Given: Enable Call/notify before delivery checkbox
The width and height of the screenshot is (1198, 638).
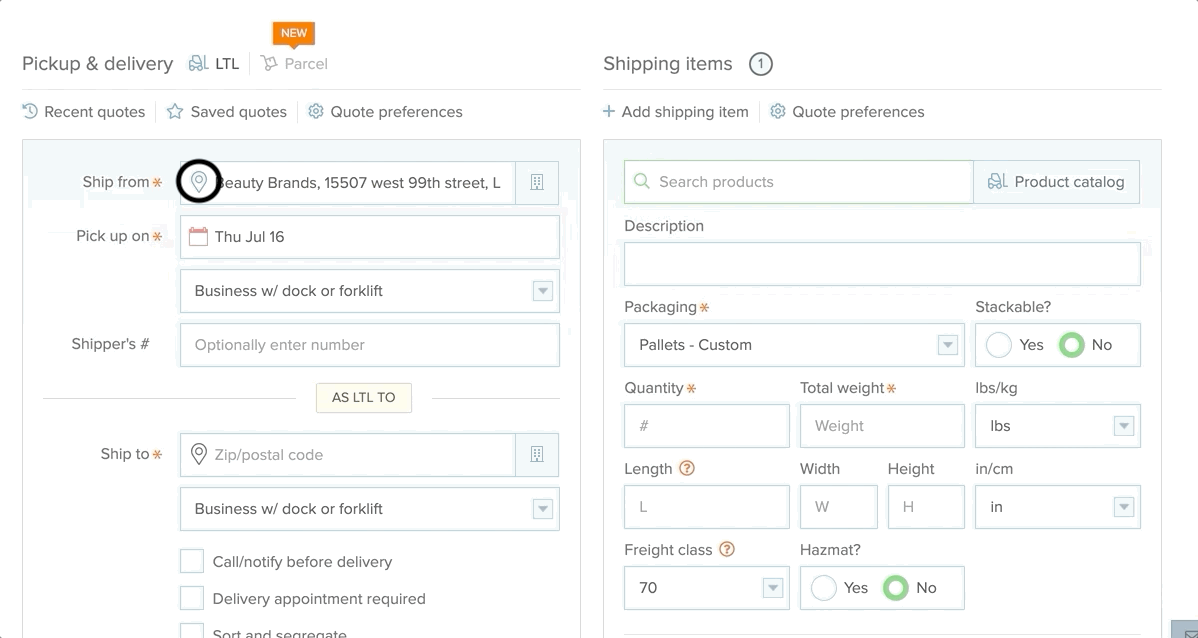Looking at the screenshot, I should [192, 561].
